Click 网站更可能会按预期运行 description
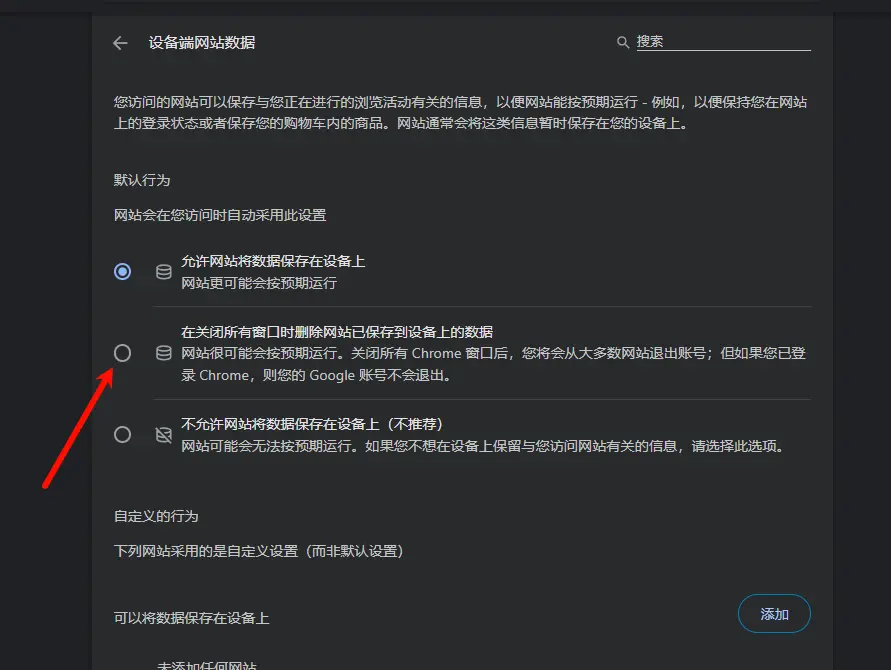Screen dimensions: 891x670 (x=259, y=283)
